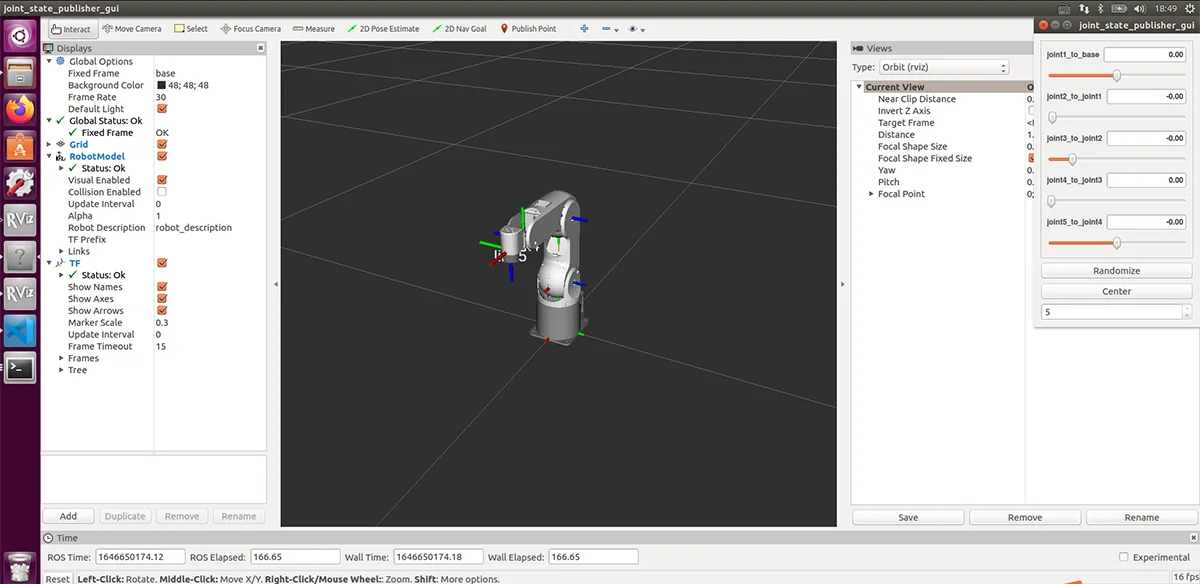Expand the Links tree item
Image resolution: width=1200 pixels, height=584 pixels.
point(62,252)
